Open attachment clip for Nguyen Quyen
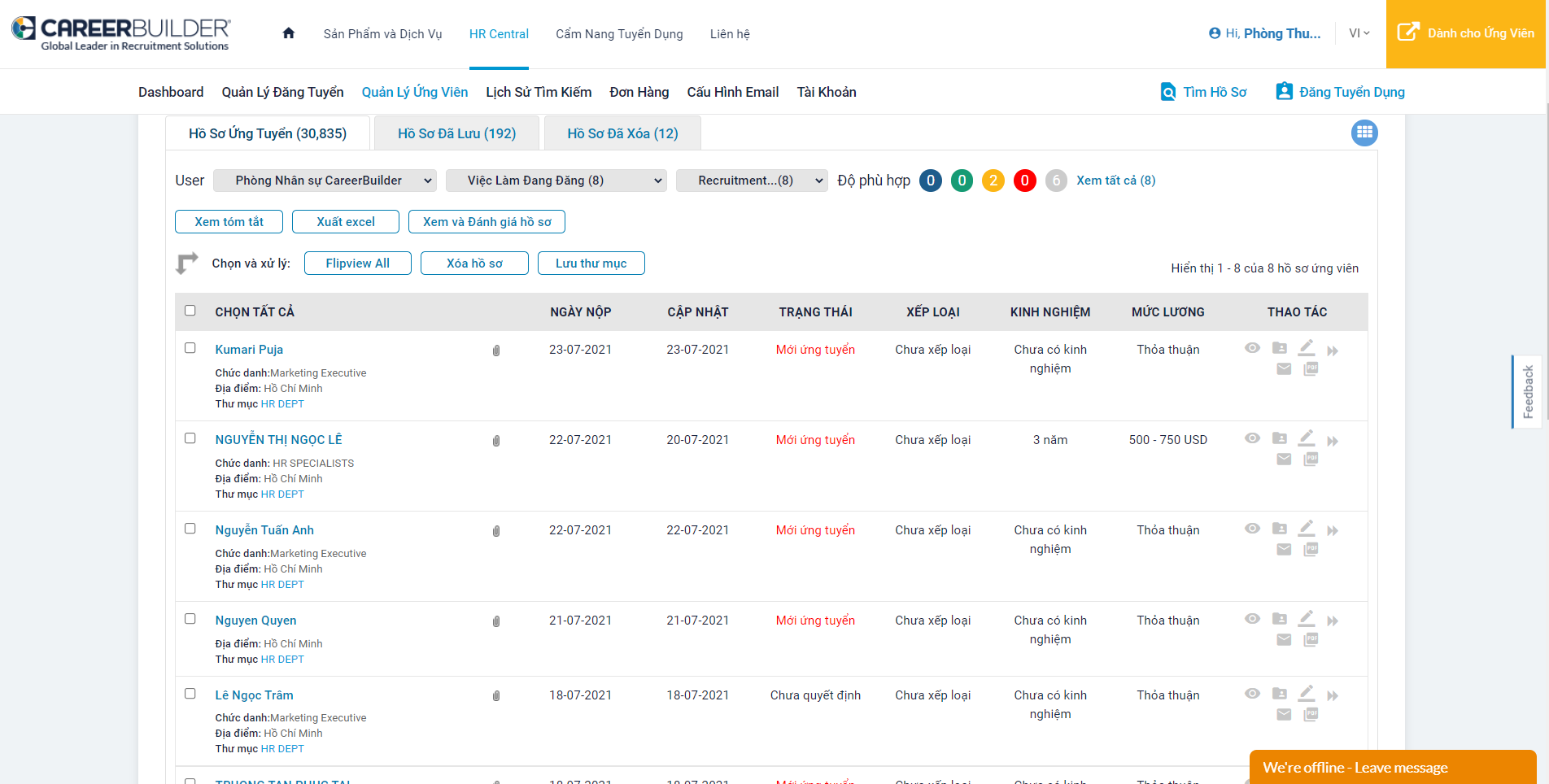This screenshot has width=1549, height=784. coord(496,621)
